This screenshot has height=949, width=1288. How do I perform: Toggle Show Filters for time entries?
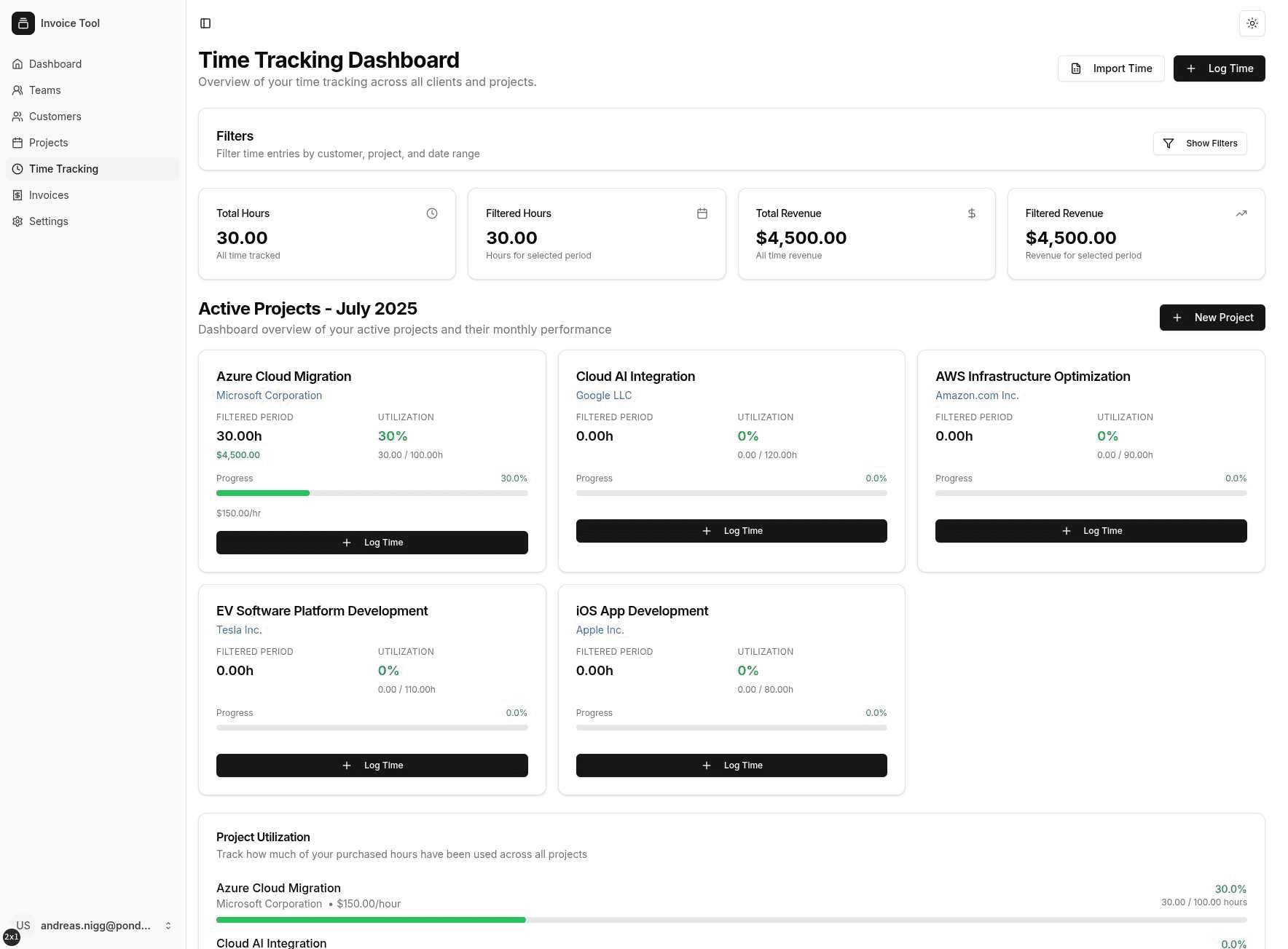[x=1199, y=143]
